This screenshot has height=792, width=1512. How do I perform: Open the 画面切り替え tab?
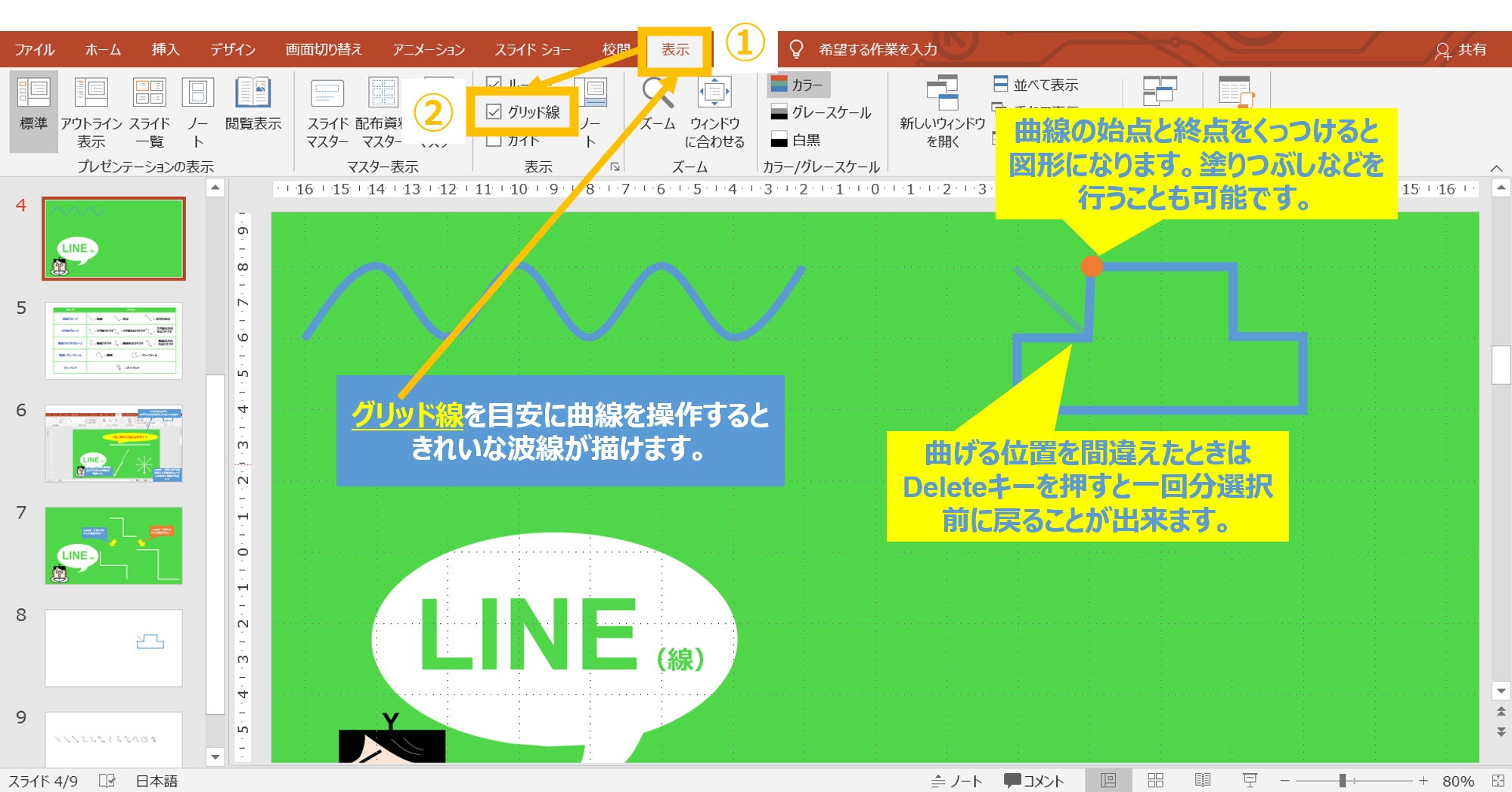(x=324, y=50)
